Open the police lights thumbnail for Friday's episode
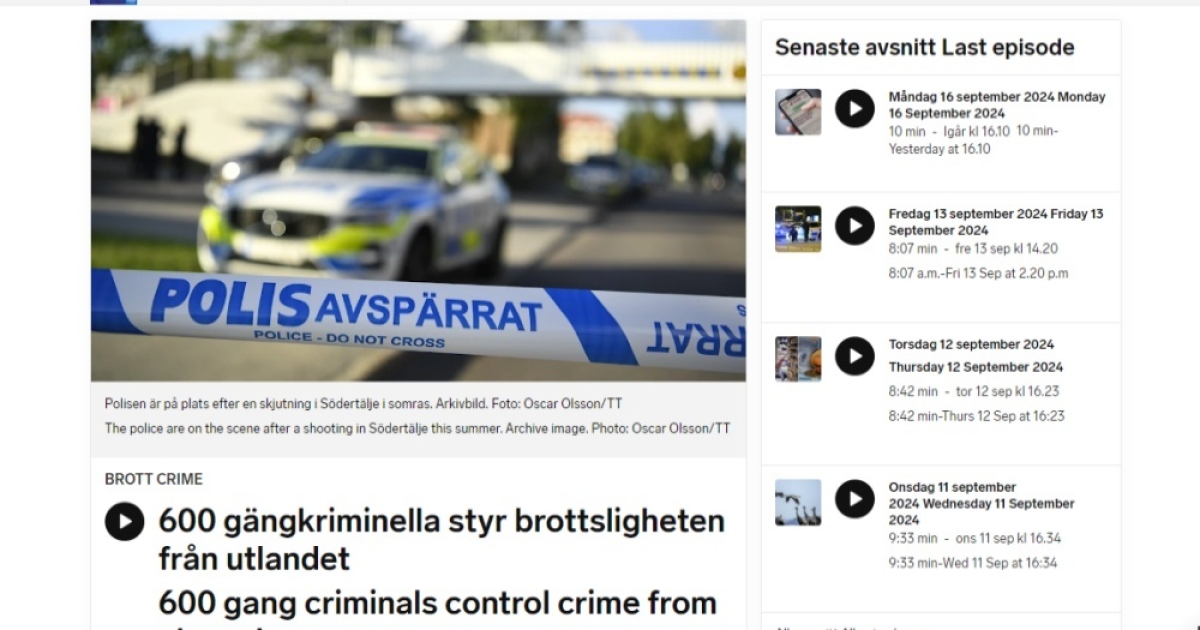This screenshot has height=630, width=1200. tap(798, 229)
